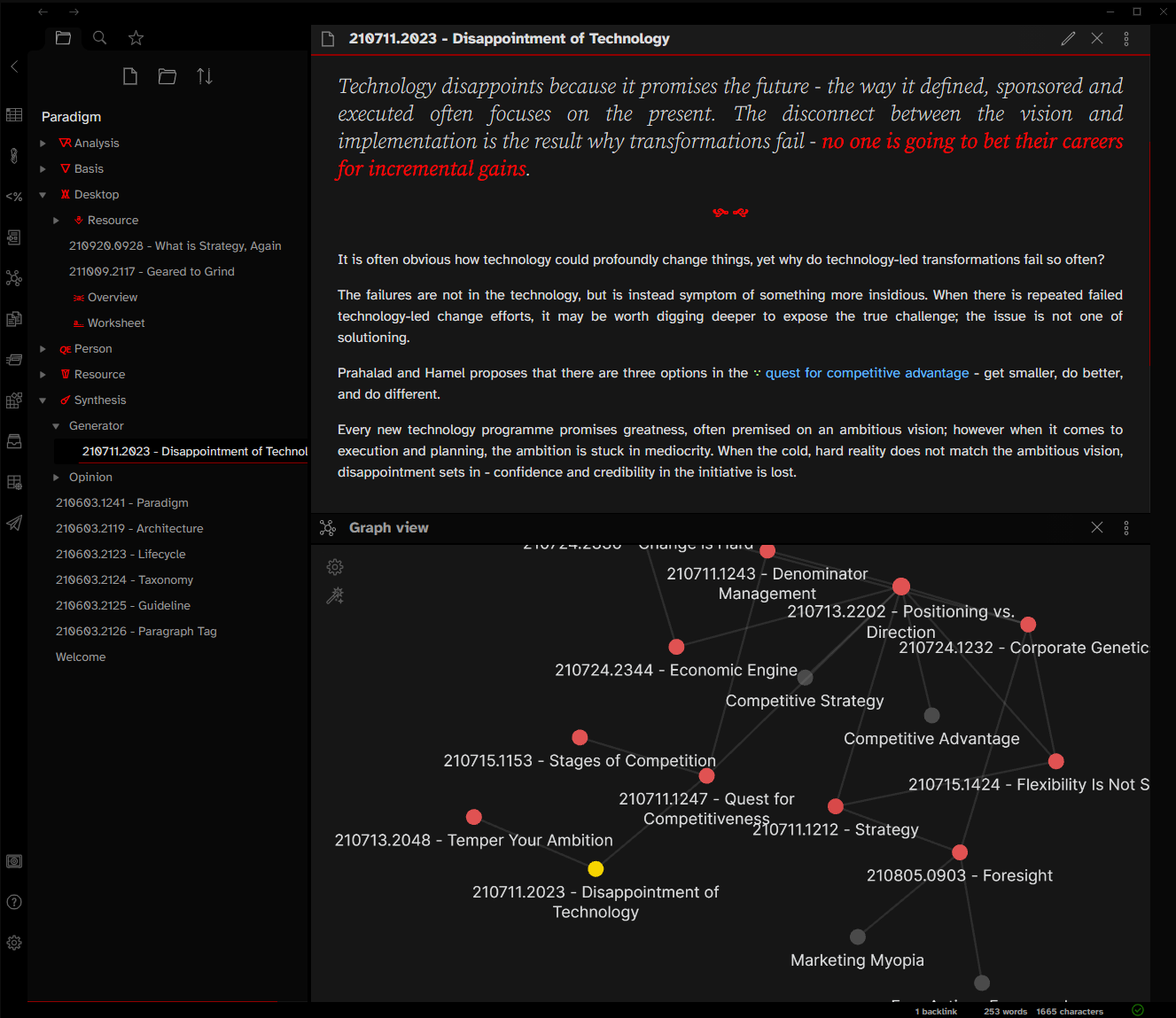Expand the Basis folder
Screen dimensions: 1176x1018
pyautogui.click(x=43, y=168)
